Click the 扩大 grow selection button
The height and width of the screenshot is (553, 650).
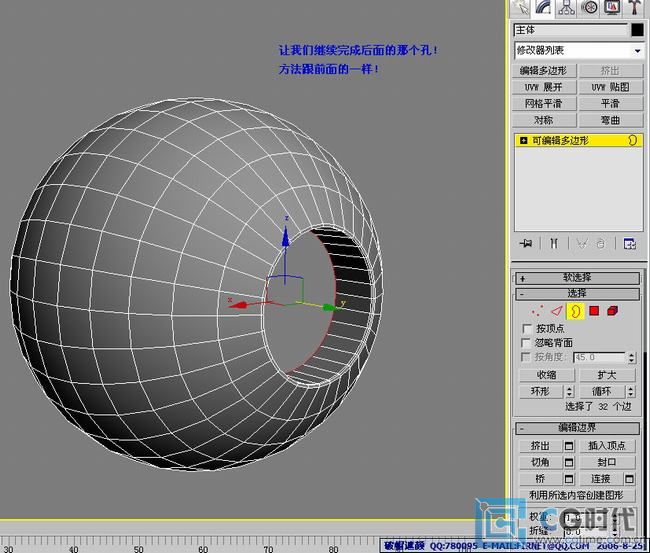click(607, 375)
